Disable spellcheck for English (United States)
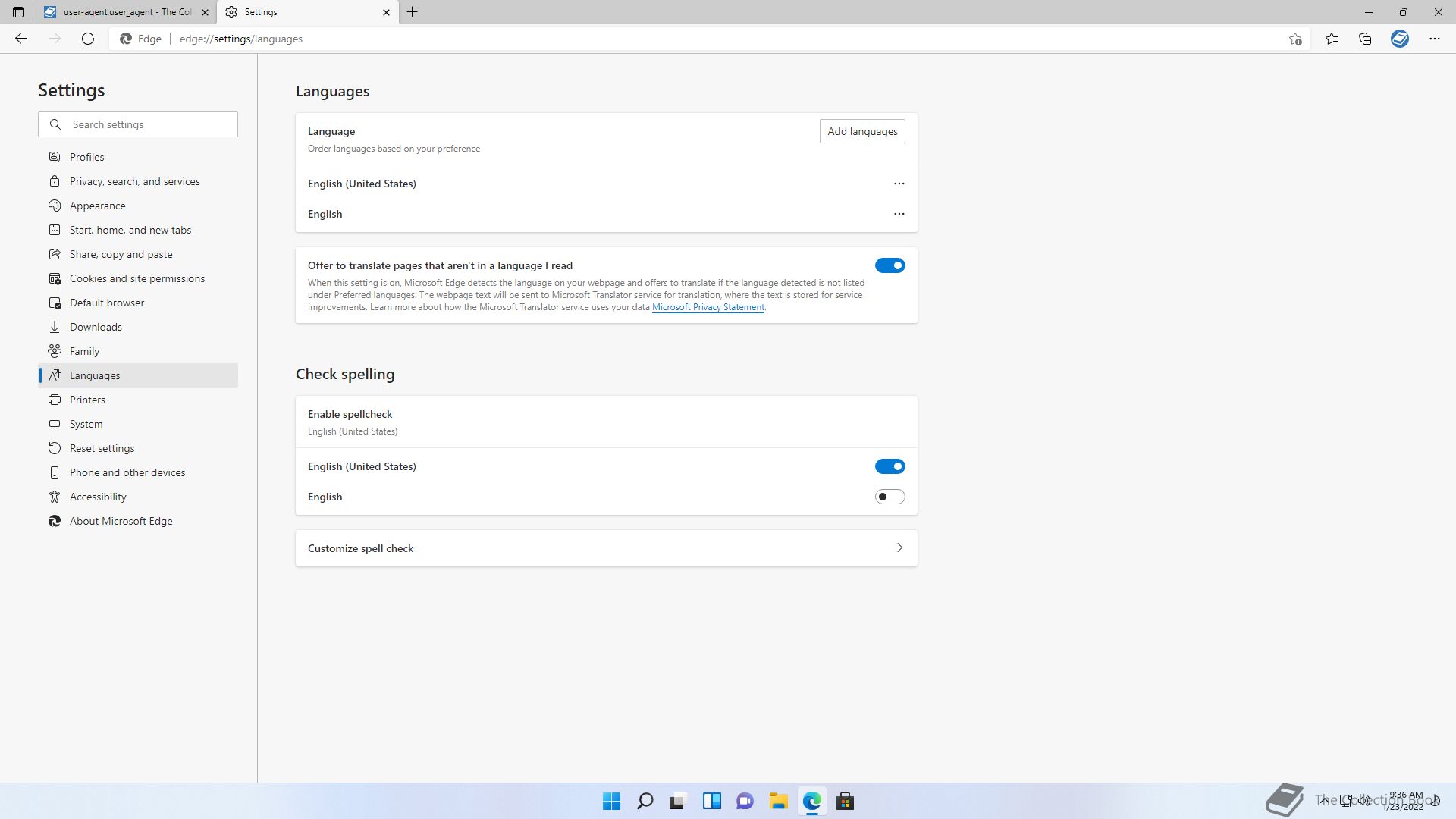Viewport: 1456px width, 819px height. click(x=890, y=466)
